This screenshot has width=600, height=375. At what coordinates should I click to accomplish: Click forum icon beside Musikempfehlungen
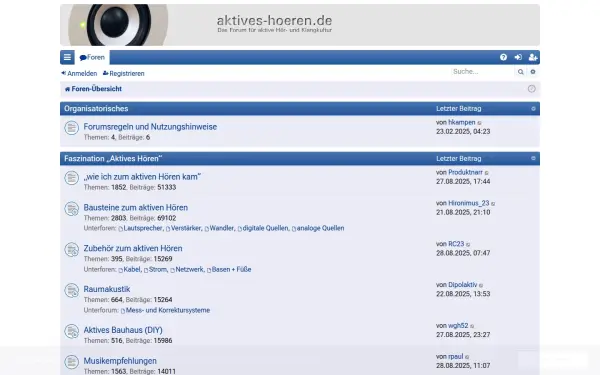click(72, 362)
